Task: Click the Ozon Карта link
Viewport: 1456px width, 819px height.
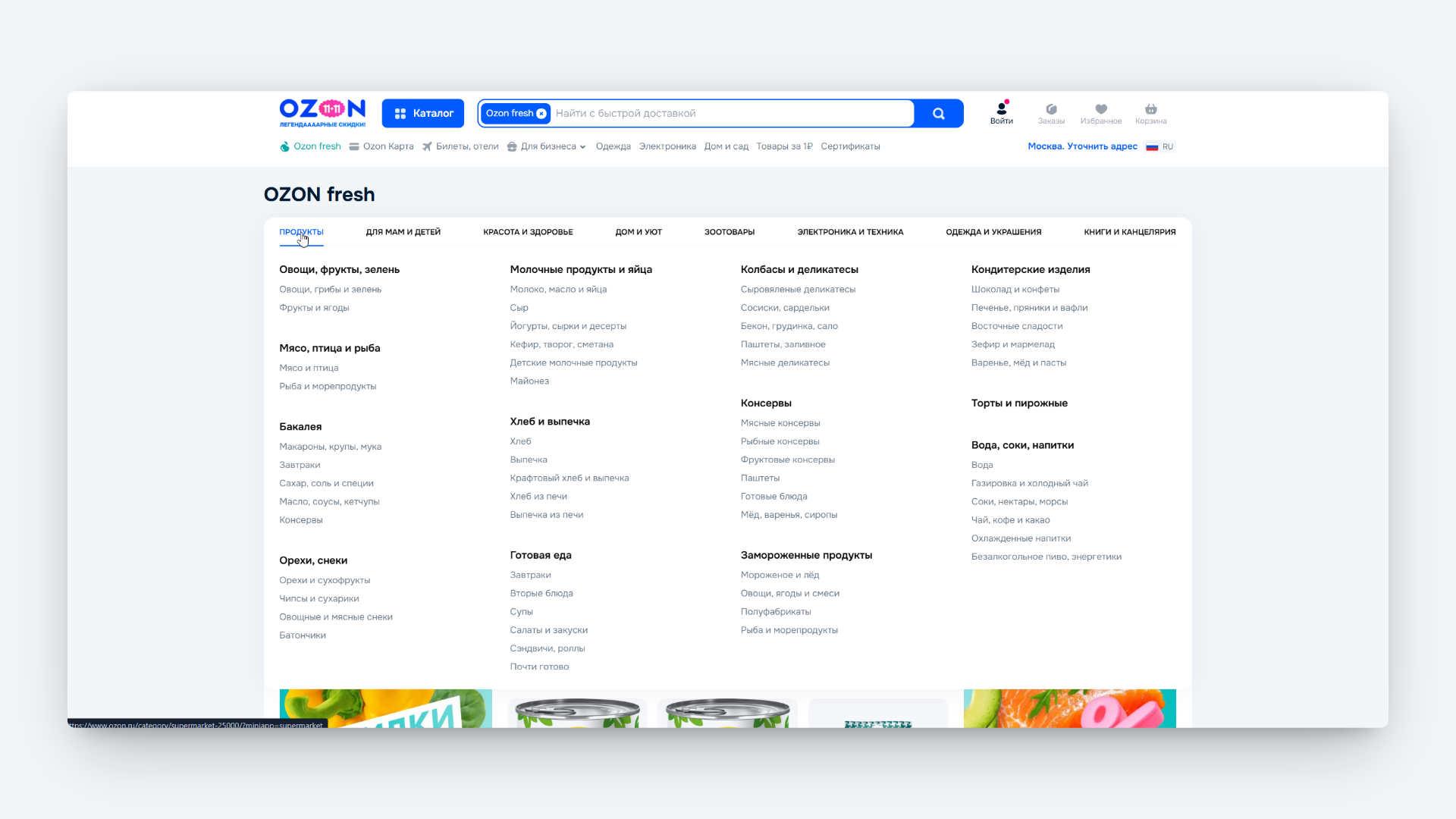Action: (381, 146)
